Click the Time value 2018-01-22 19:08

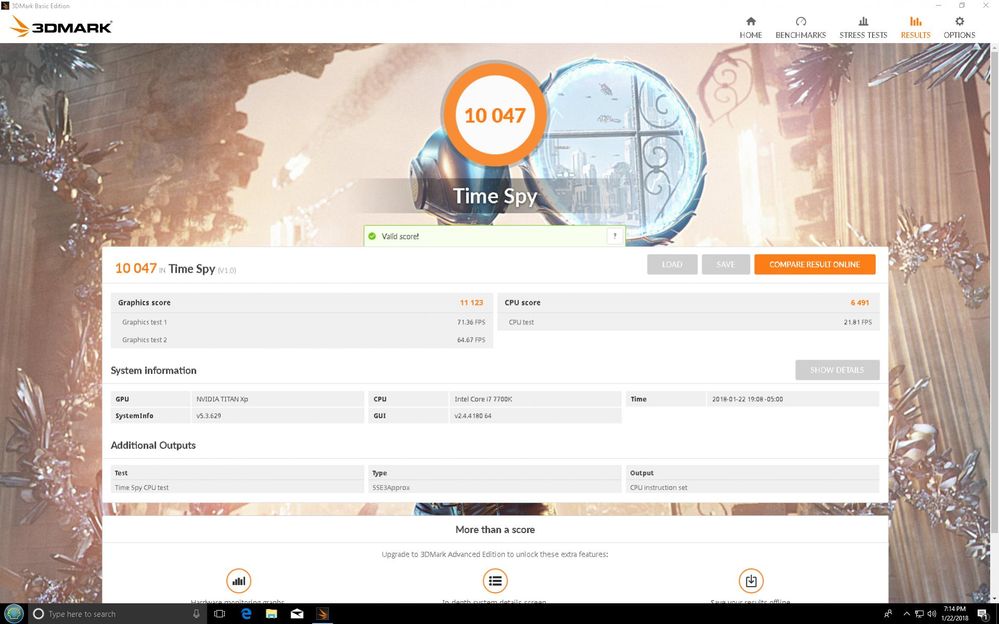click(x=747, y=399)
